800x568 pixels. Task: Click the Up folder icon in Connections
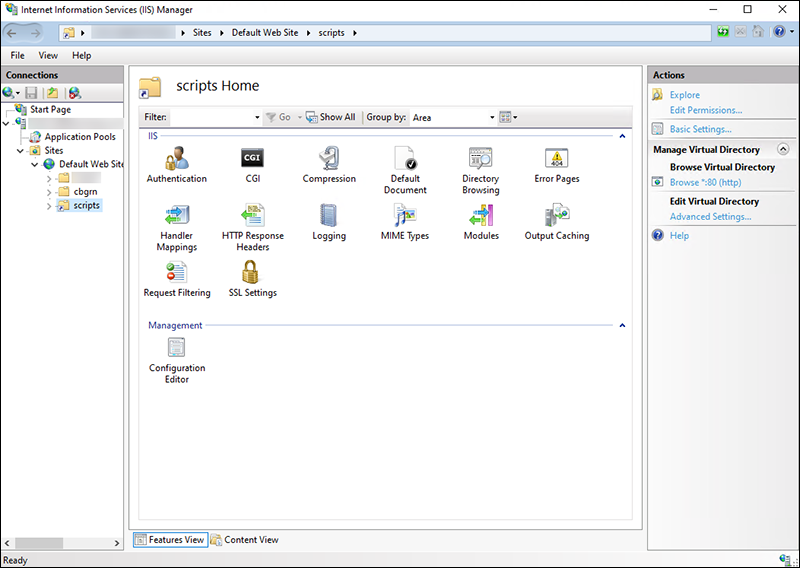click(53, 93)
